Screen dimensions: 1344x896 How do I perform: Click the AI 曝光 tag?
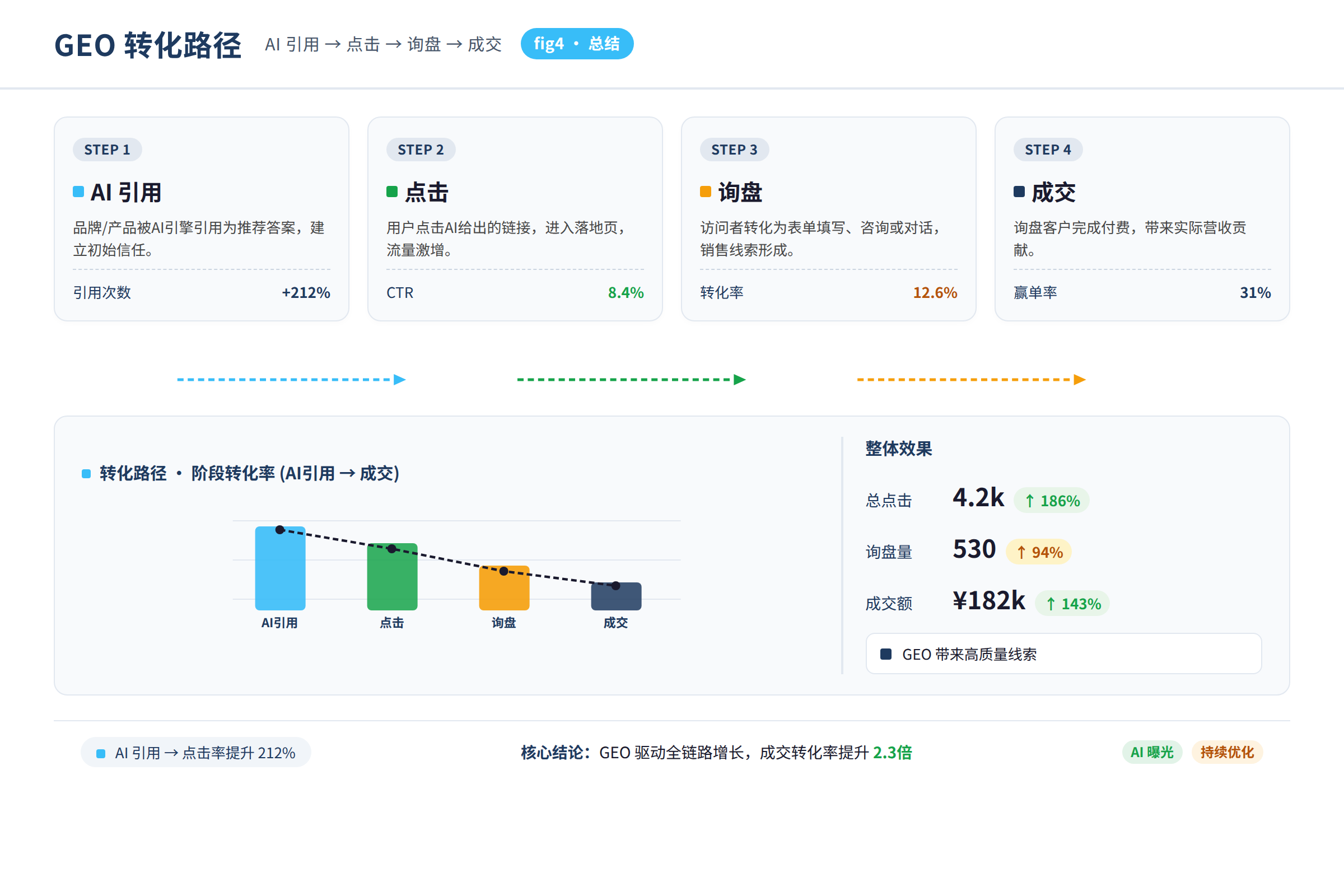point(1152,753)
